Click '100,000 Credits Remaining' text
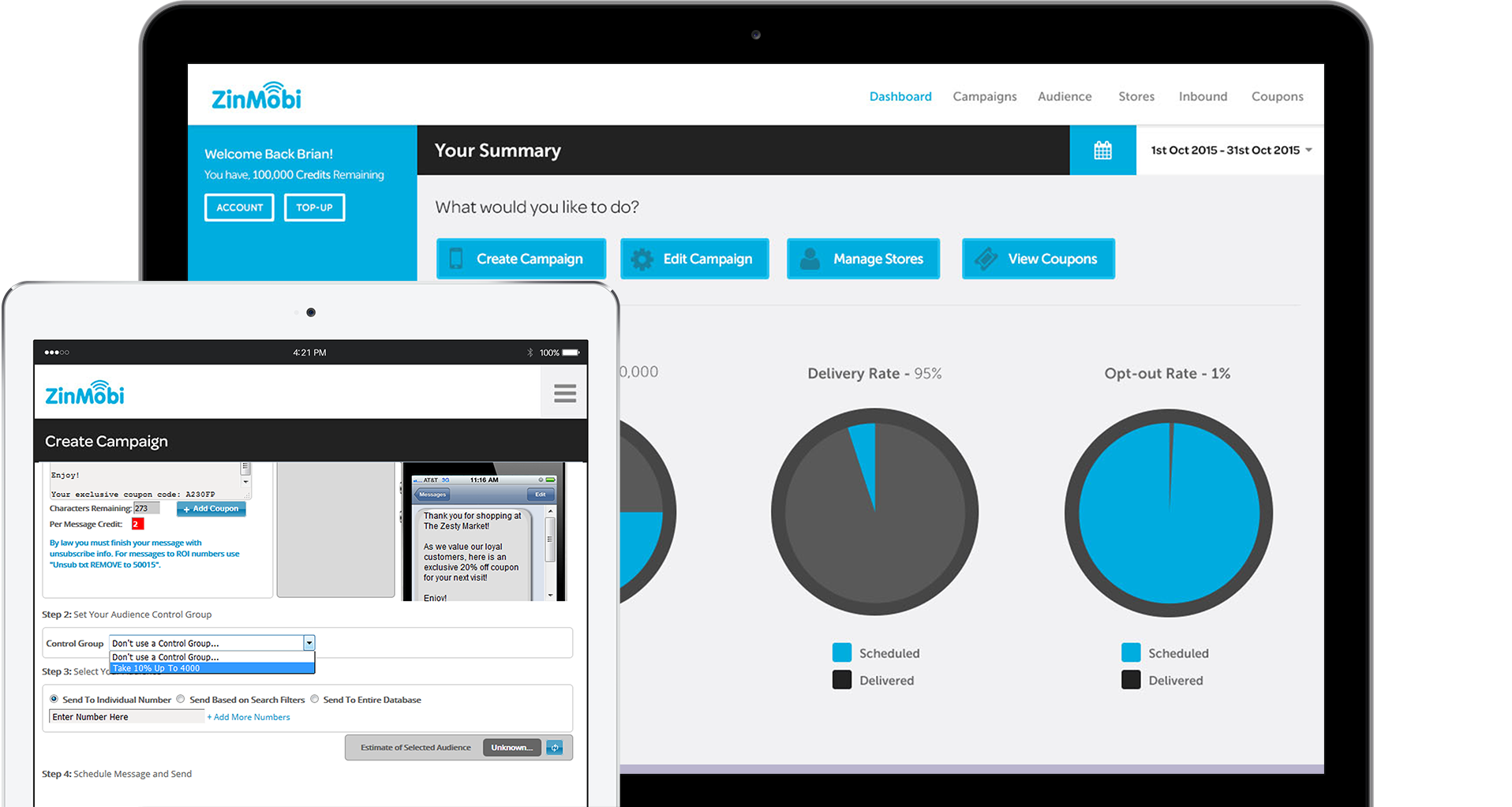The height and width of the screenshot is (807, 1512). (318, 174)
